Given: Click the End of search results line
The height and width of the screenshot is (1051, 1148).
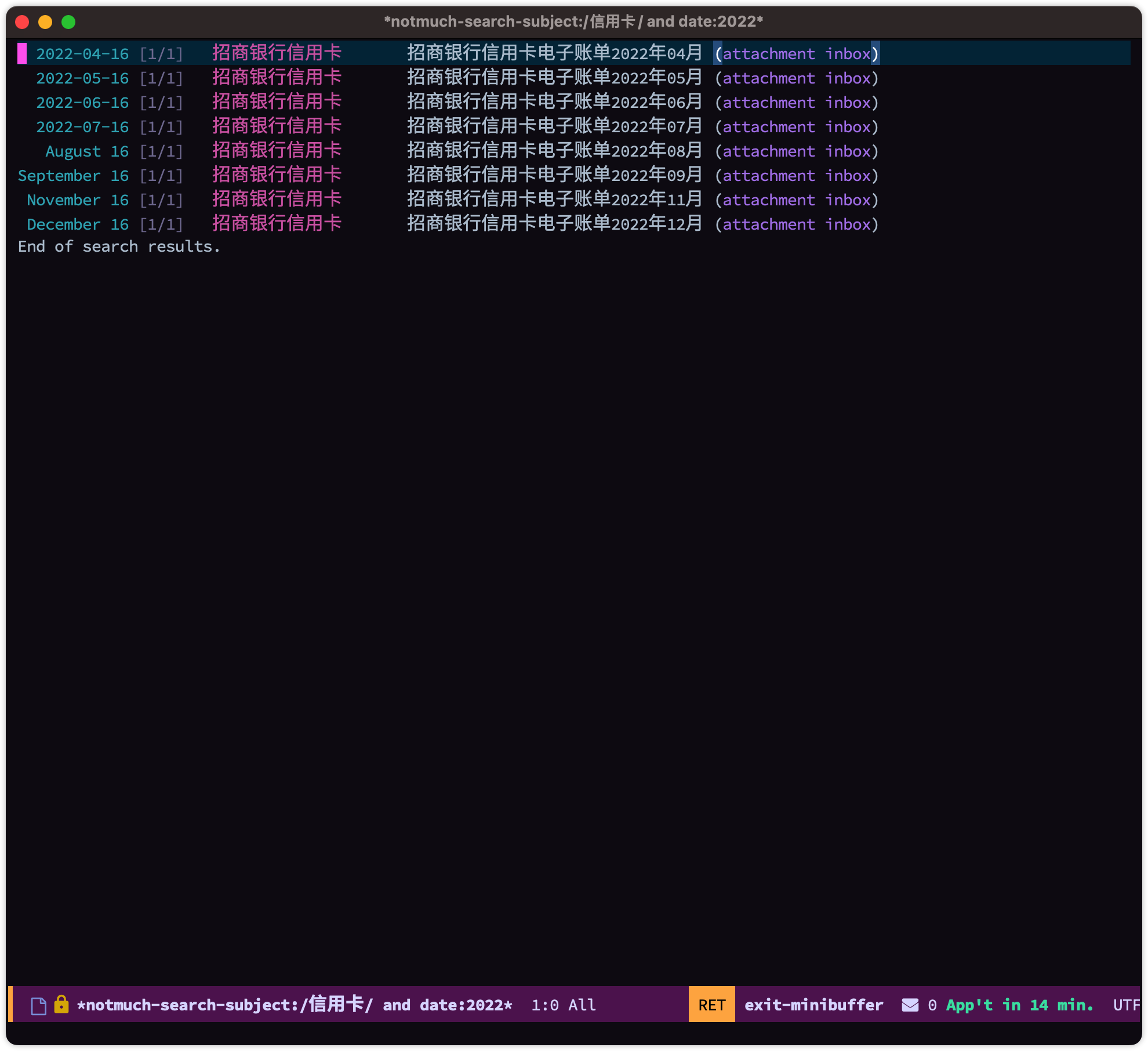Looking at the screenshot, I should 119,247.
